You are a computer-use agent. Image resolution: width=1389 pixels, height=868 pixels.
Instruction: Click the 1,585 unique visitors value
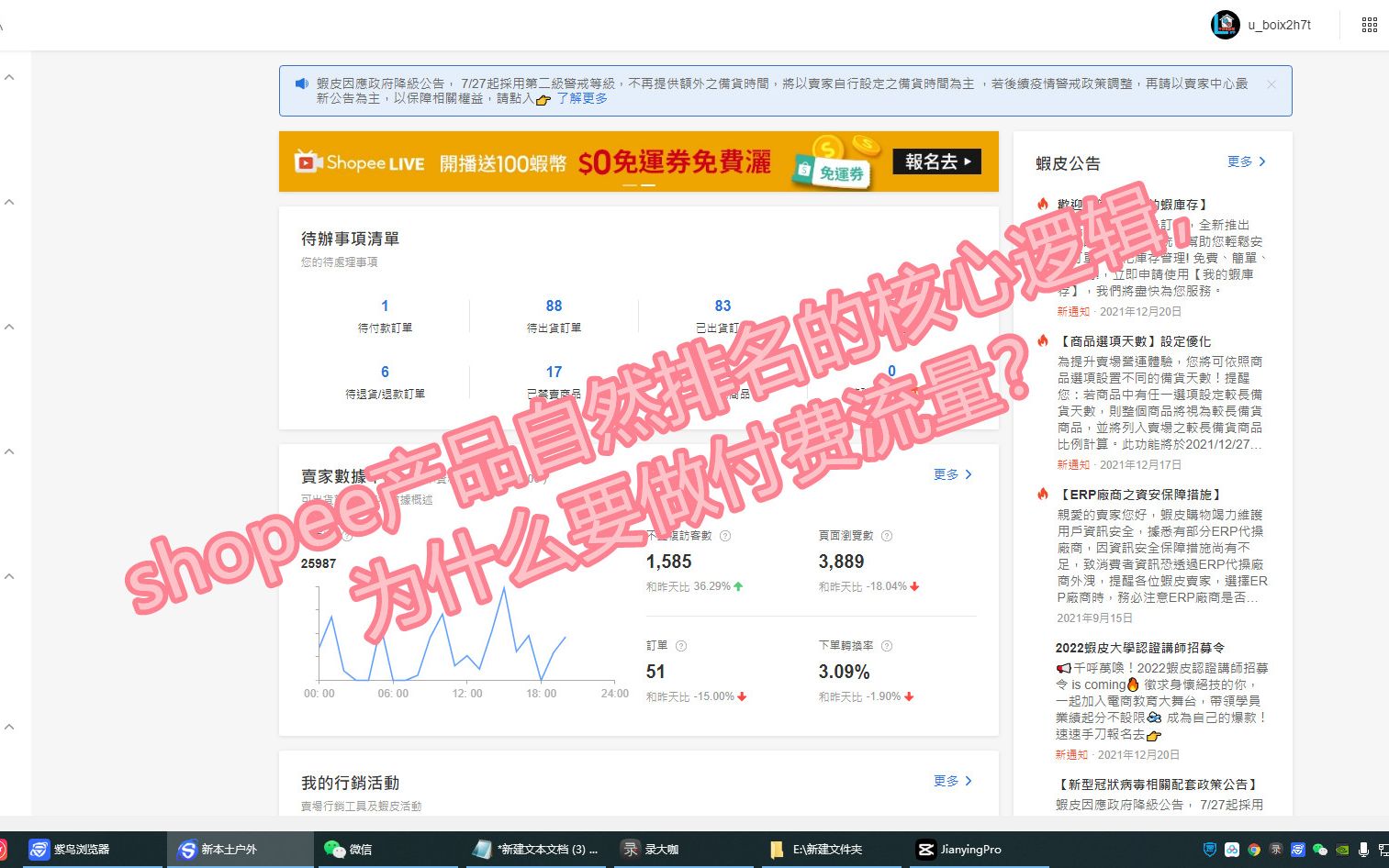click(x=669, y=562)
